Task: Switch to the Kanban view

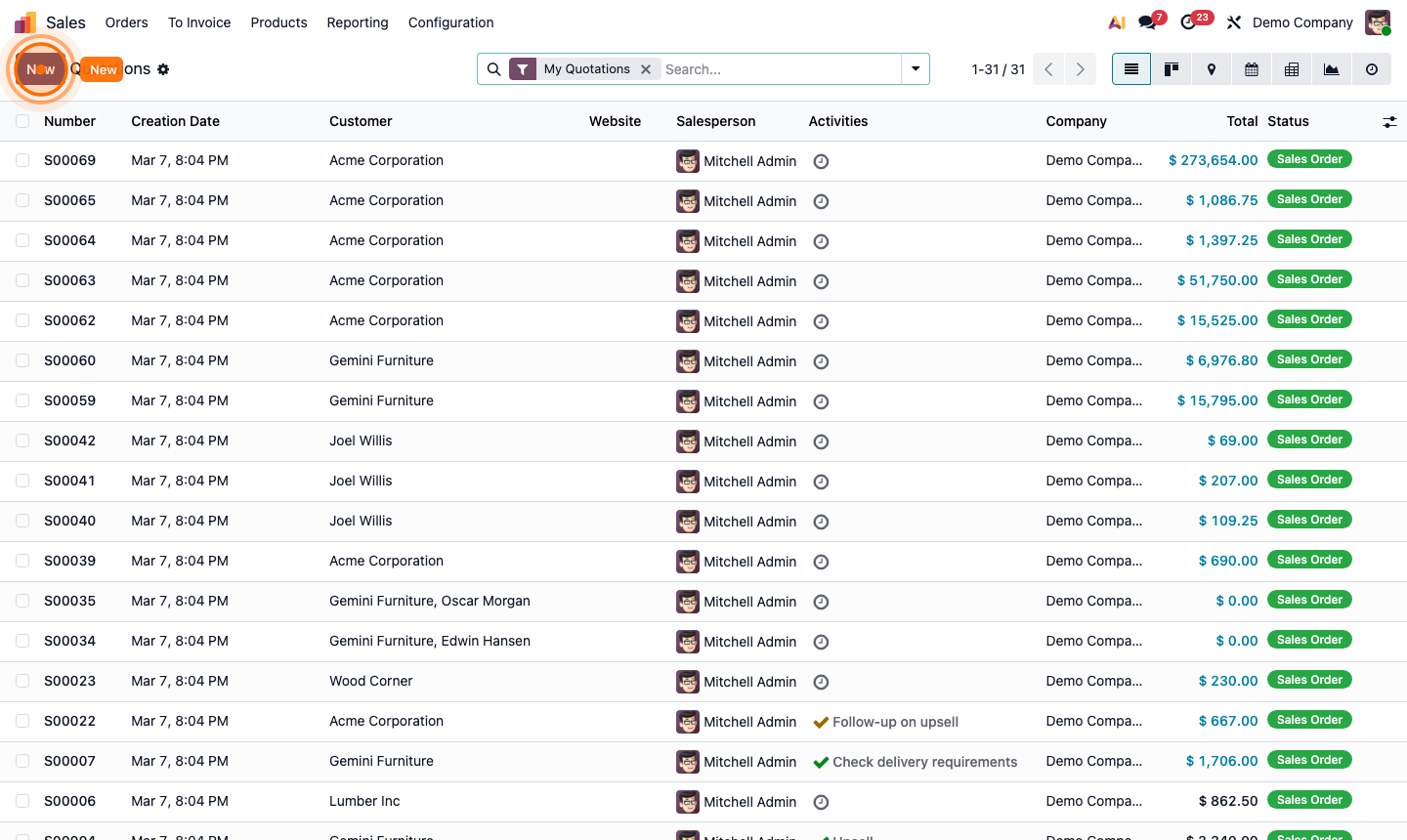Action: click(1171, 69)
